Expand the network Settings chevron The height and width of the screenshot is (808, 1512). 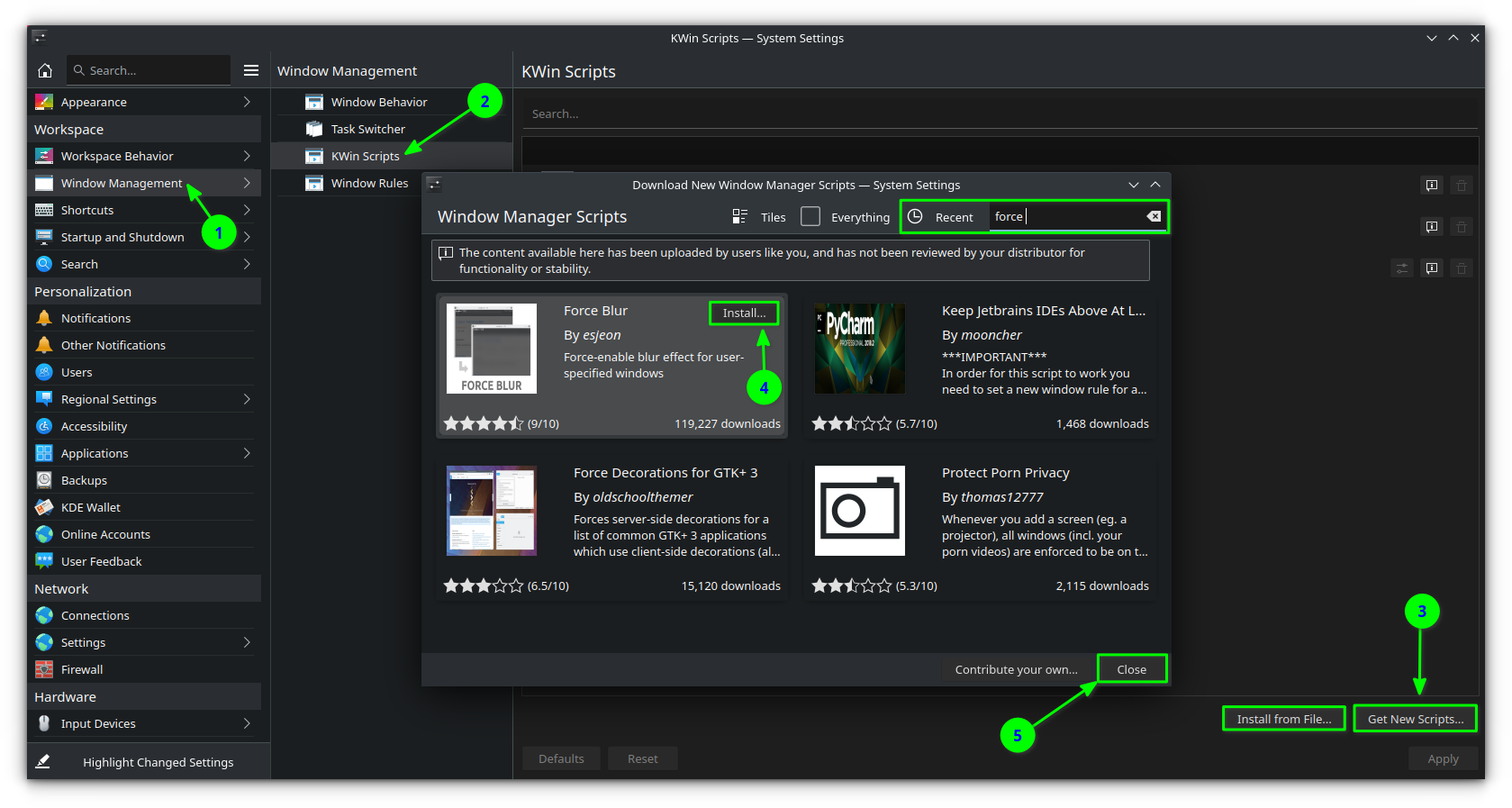tap(247, 642)
